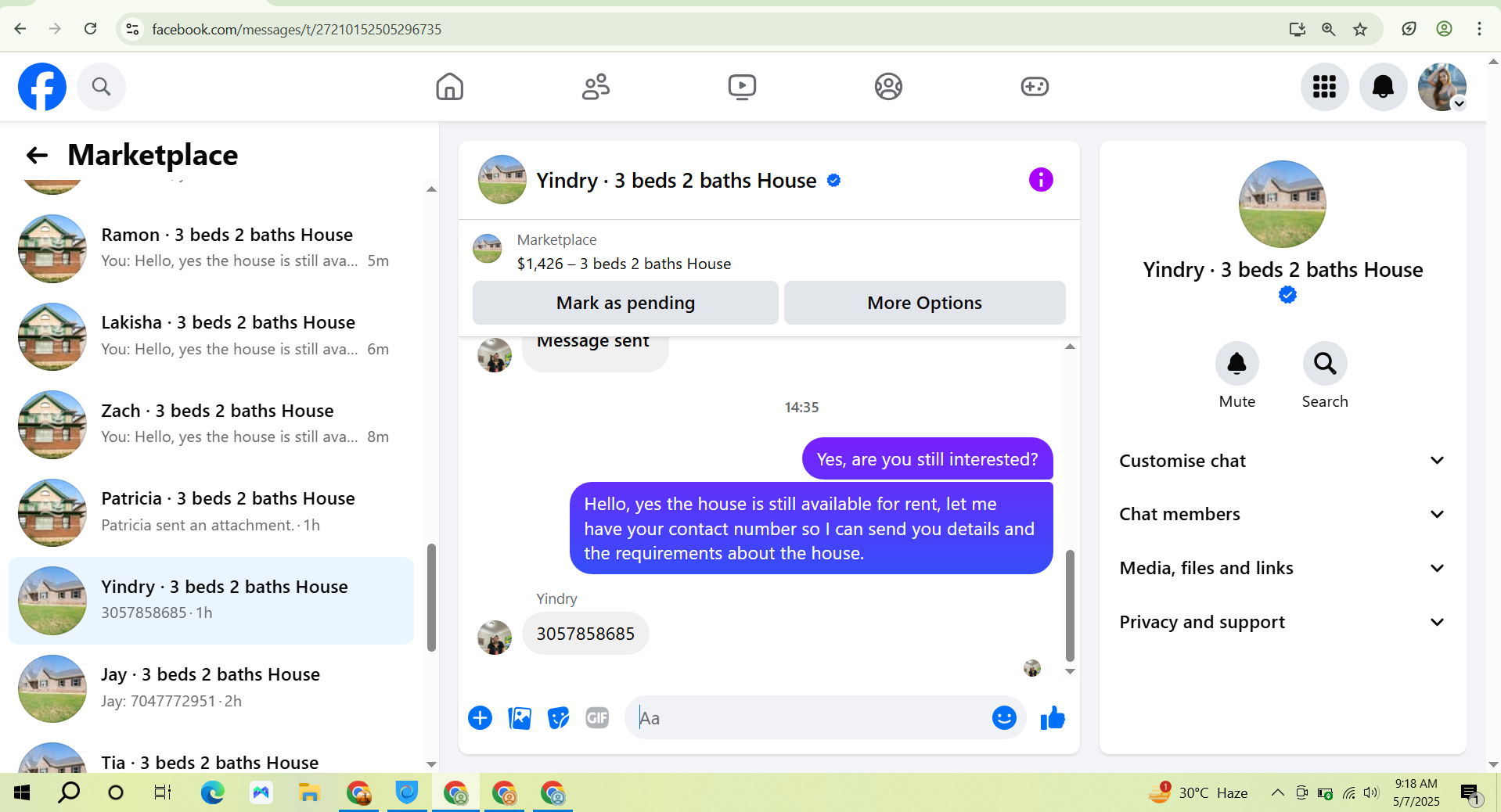Click the conversation list scrollbar
Viewport: 1501px width, 812px height.
(431, 598)
